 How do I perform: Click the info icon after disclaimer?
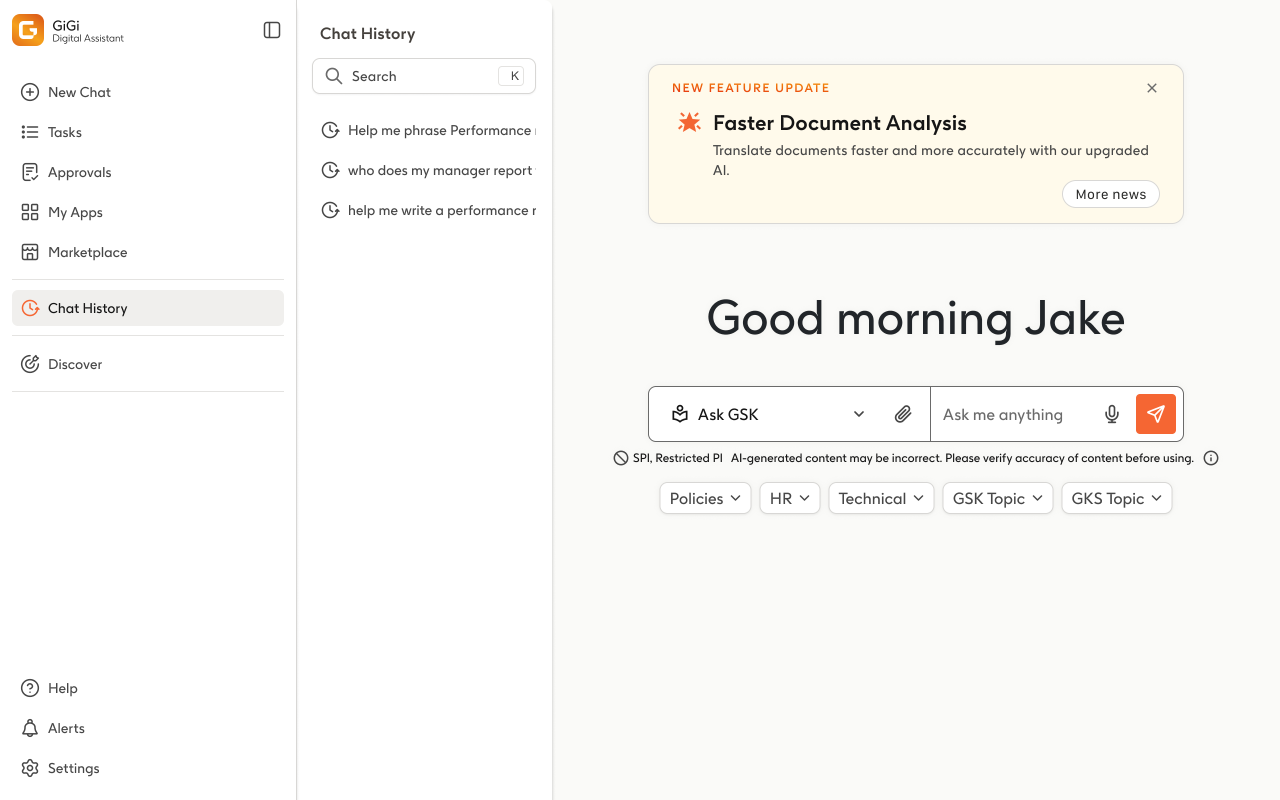1211,458
